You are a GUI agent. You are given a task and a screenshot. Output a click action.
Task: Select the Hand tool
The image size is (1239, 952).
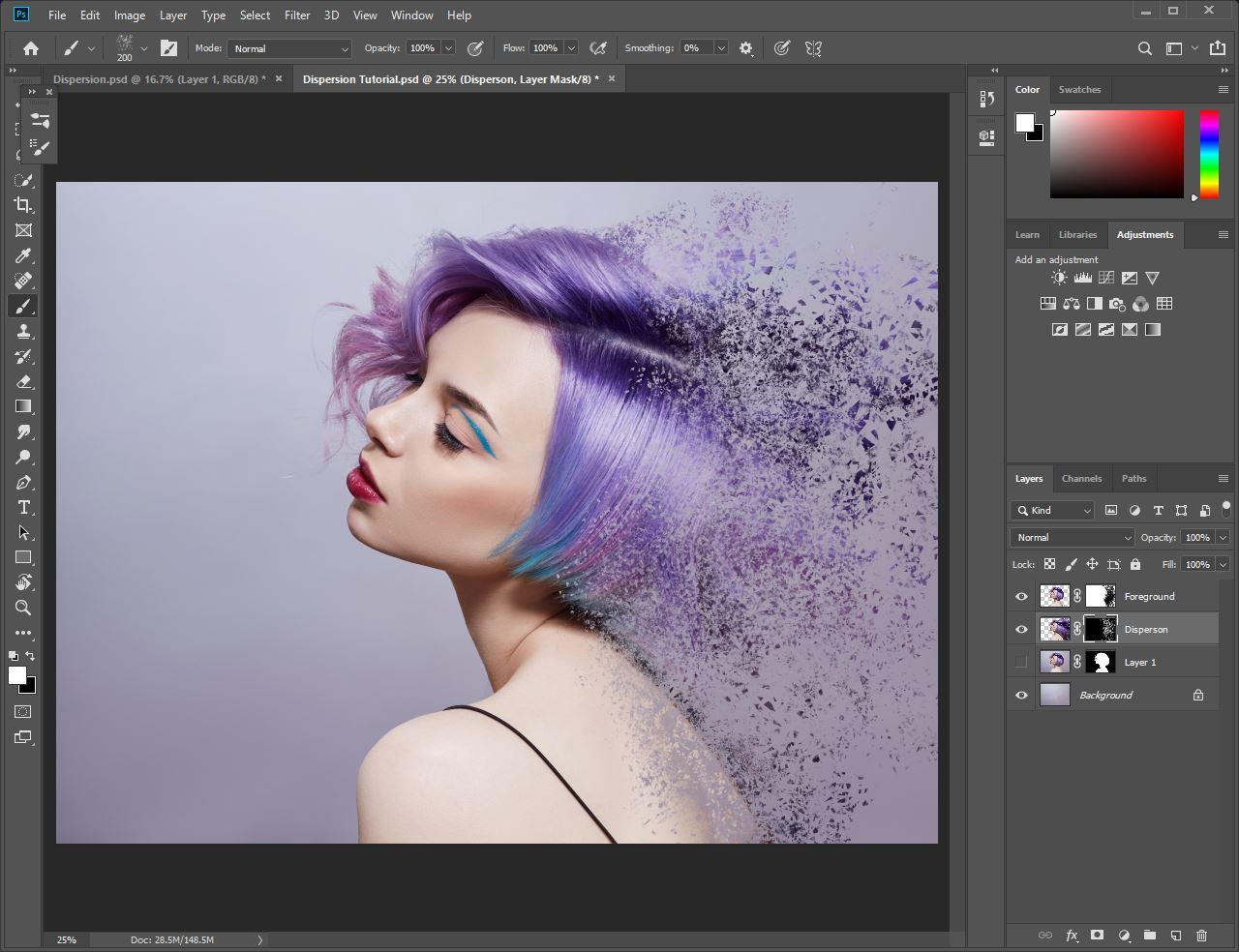(x=23, y=582)
